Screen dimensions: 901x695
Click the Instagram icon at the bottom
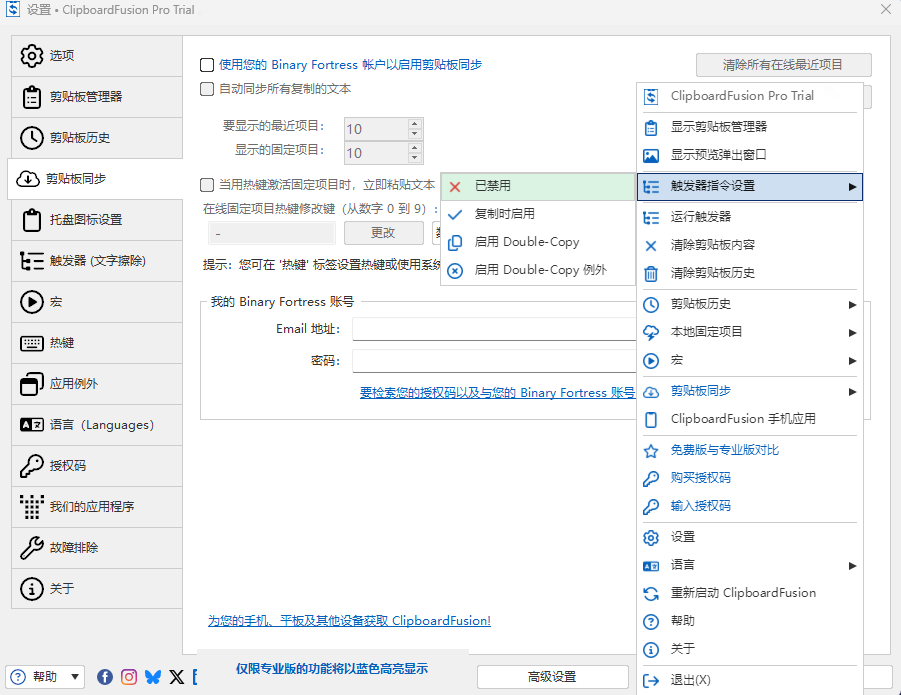click(x=129, y=676)
